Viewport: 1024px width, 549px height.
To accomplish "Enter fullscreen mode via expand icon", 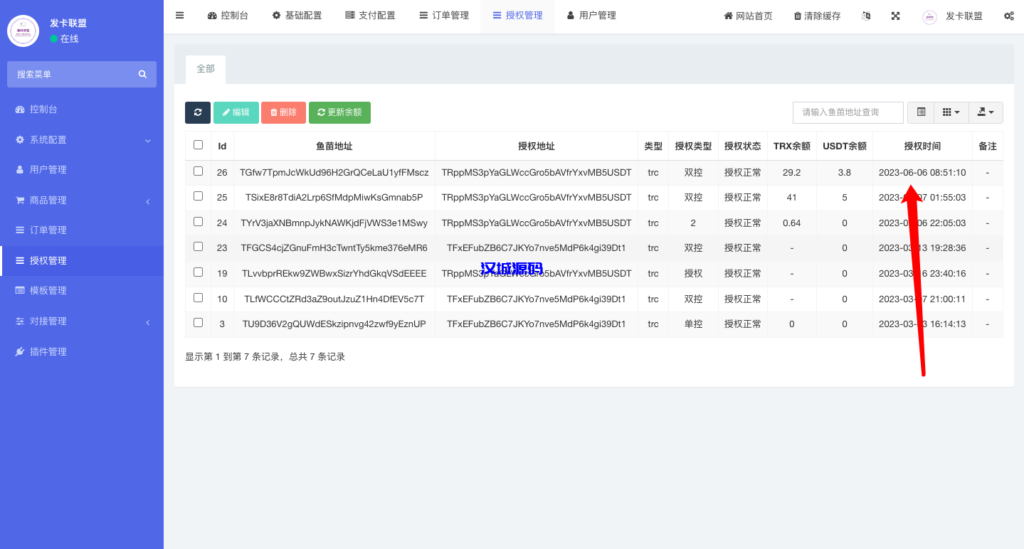I will click(x=895, y=16).
